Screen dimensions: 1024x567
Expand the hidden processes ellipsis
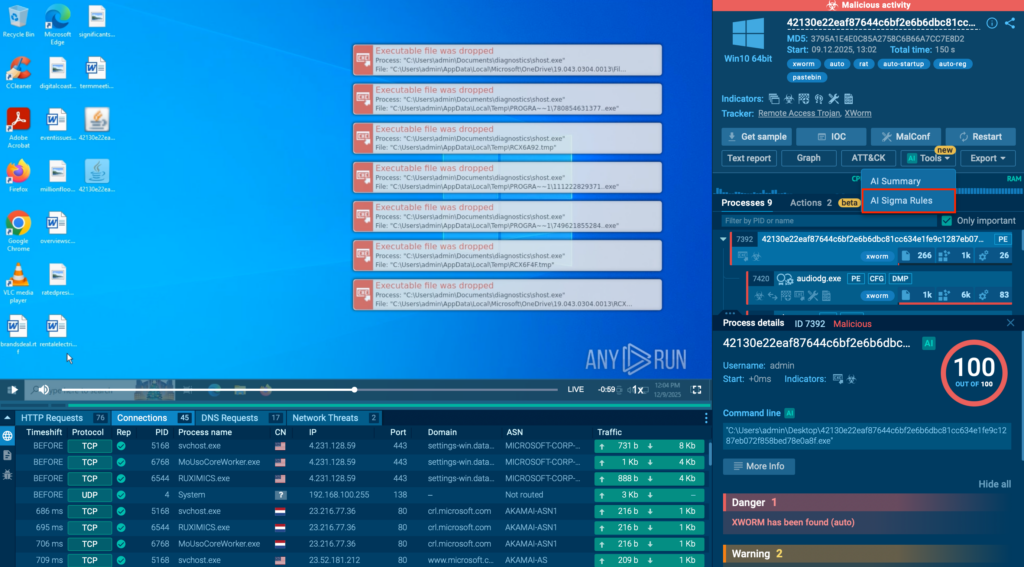pyautogui.click(x=729, y=313)
